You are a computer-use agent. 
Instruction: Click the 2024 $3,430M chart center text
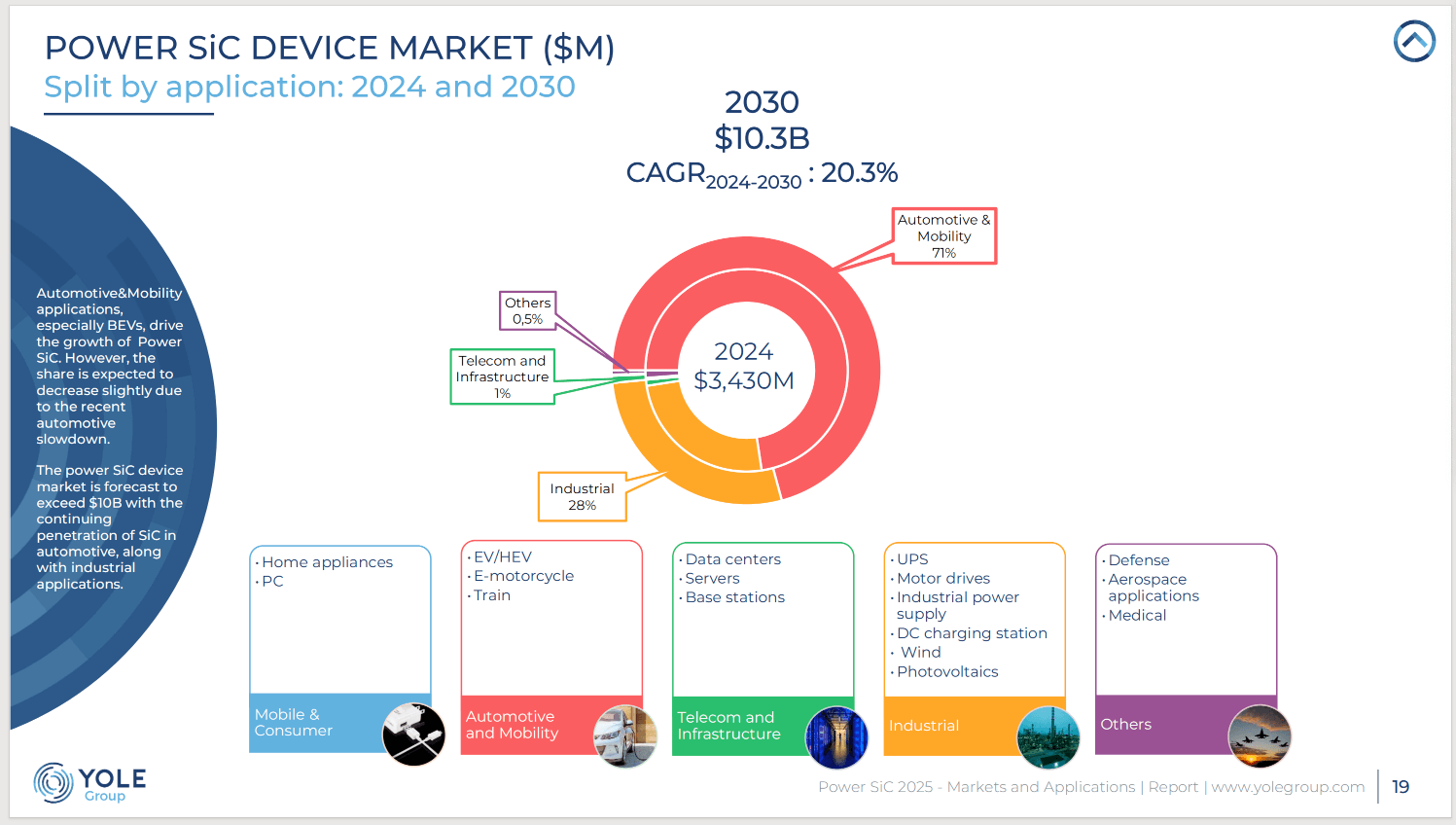point(744,367)
